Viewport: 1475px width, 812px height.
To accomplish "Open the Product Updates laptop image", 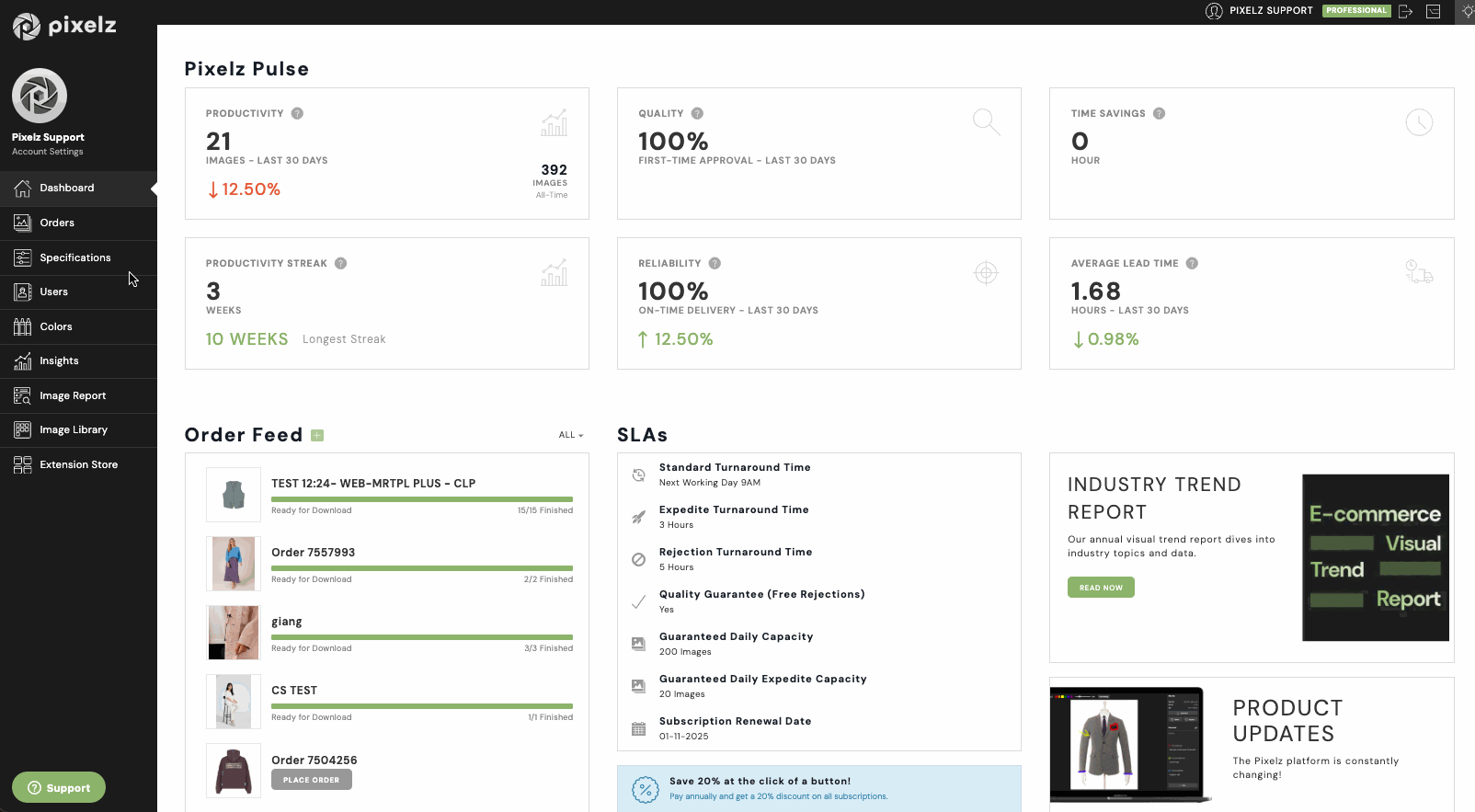I will coord(1130,745).
